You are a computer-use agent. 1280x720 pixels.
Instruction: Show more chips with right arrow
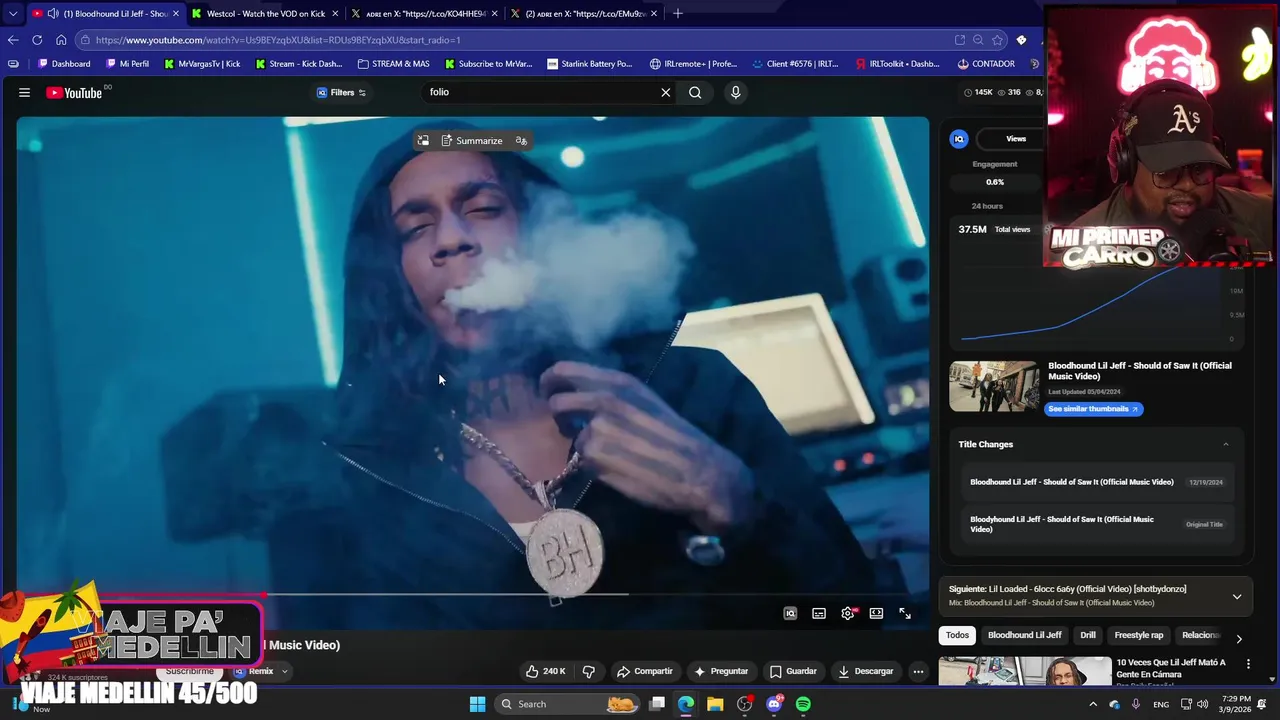[1239, 638]
